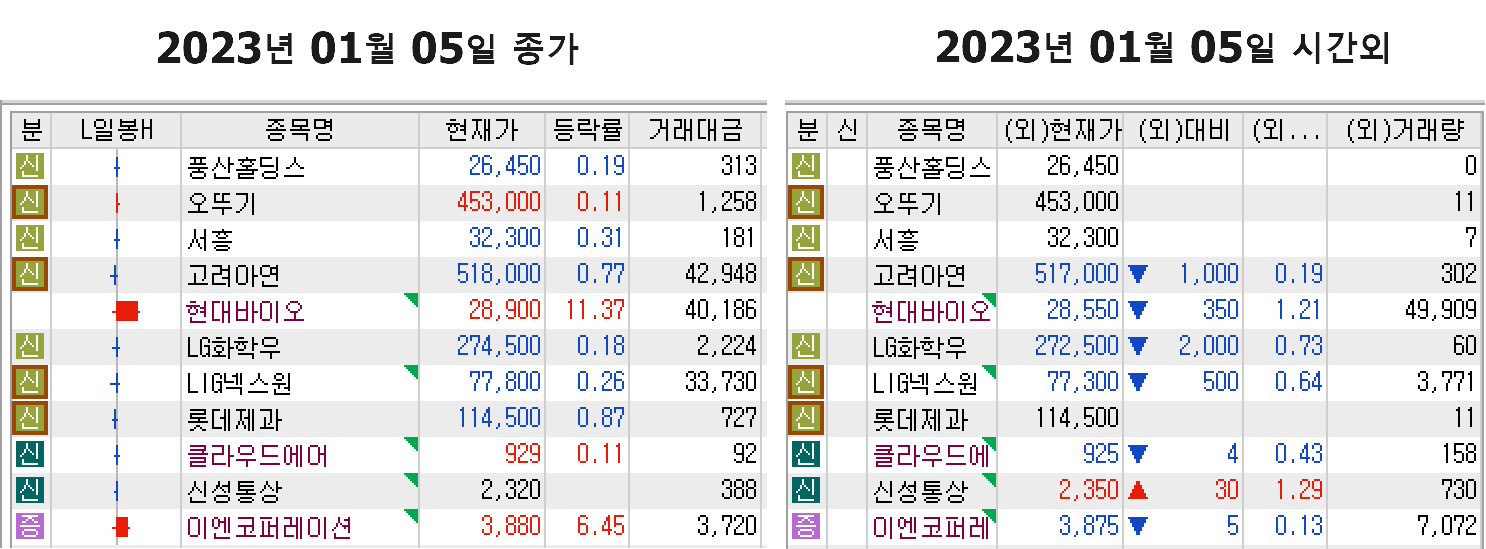This screenshot has width=1486, height=549.
Task: Click the red up-arrow in 신성통상 after-hours row
Action: click(x=1138, y=491)
